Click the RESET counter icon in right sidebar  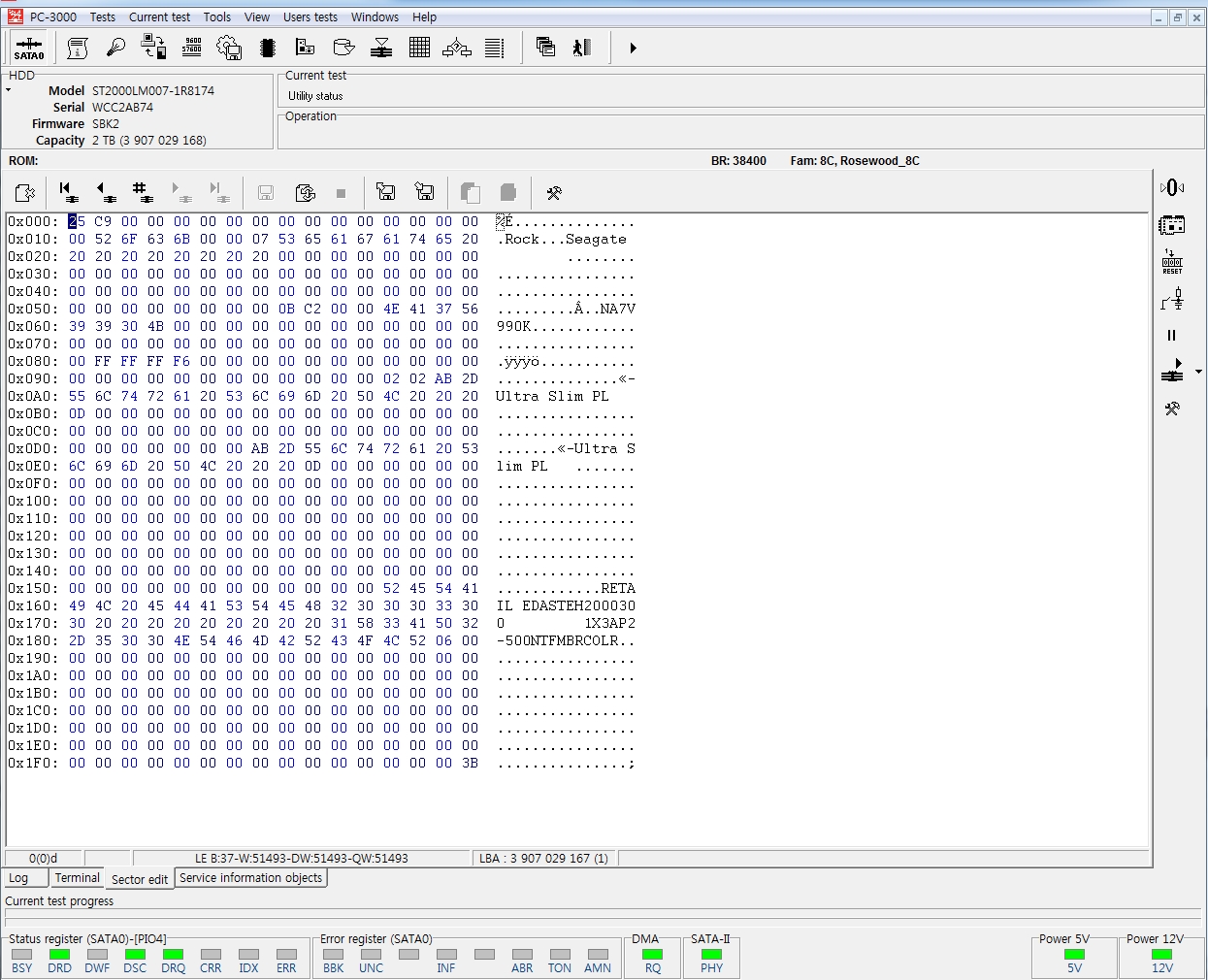pos(1172,262)
